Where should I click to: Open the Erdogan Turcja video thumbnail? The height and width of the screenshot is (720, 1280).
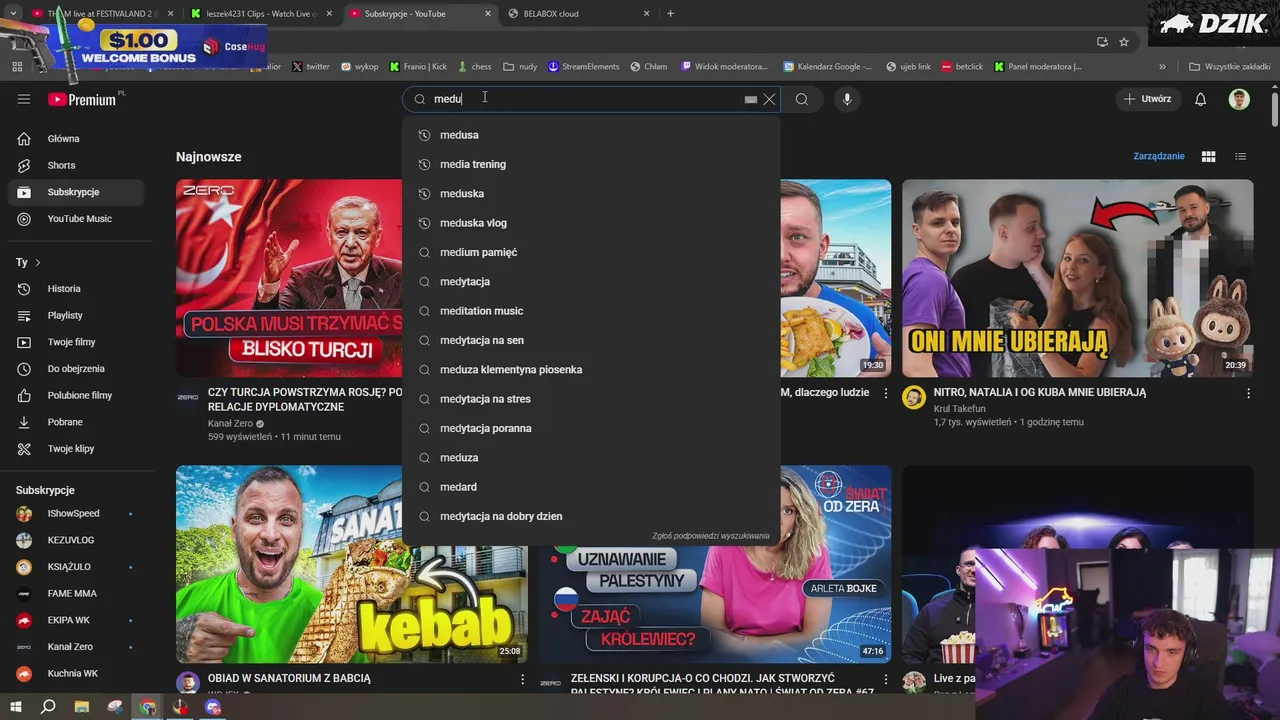pyautogui.click(x=289, y=278)
